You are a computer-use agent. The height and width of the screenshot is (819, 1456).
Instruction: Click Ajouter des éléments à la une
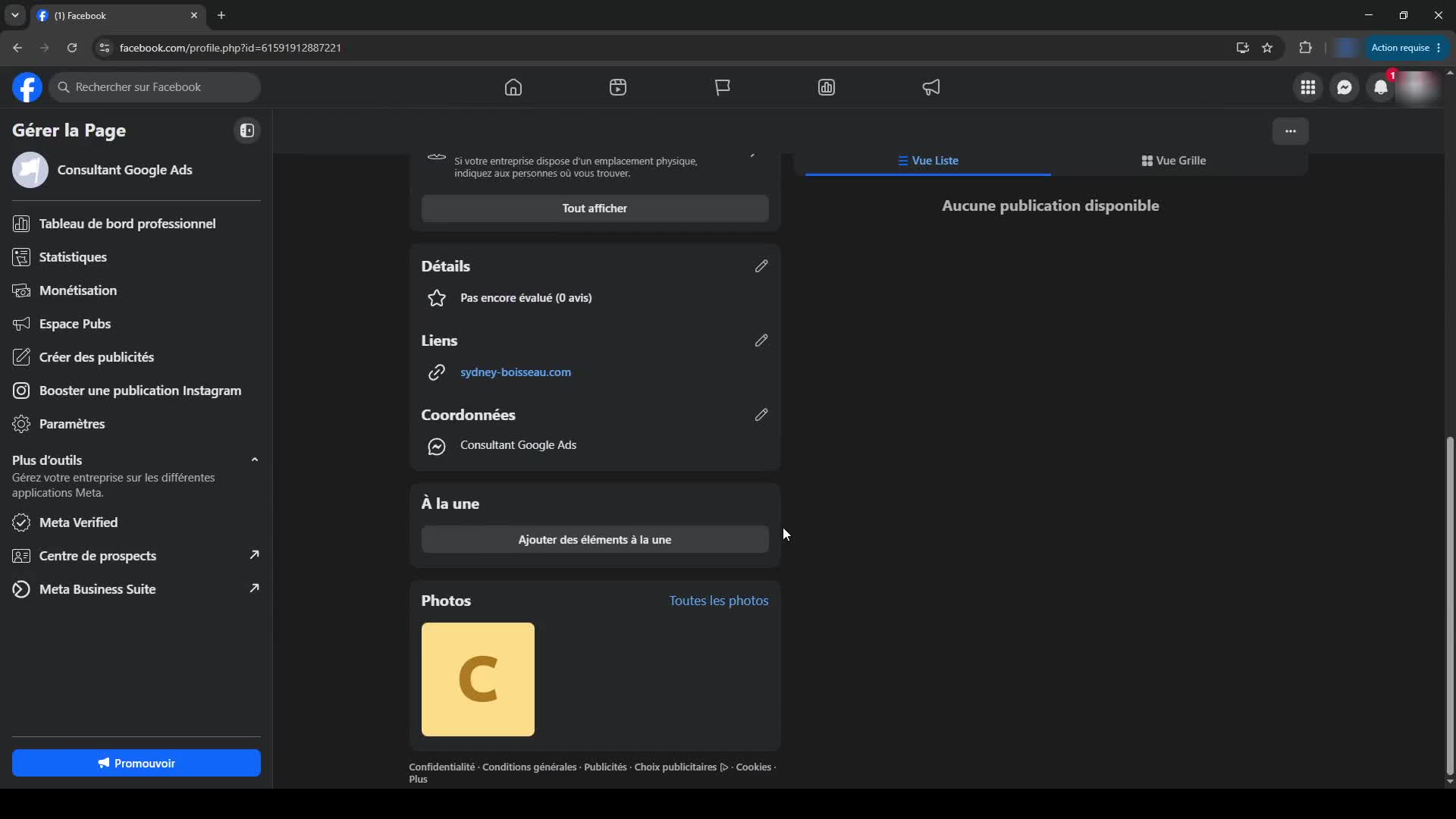[595, 540]
